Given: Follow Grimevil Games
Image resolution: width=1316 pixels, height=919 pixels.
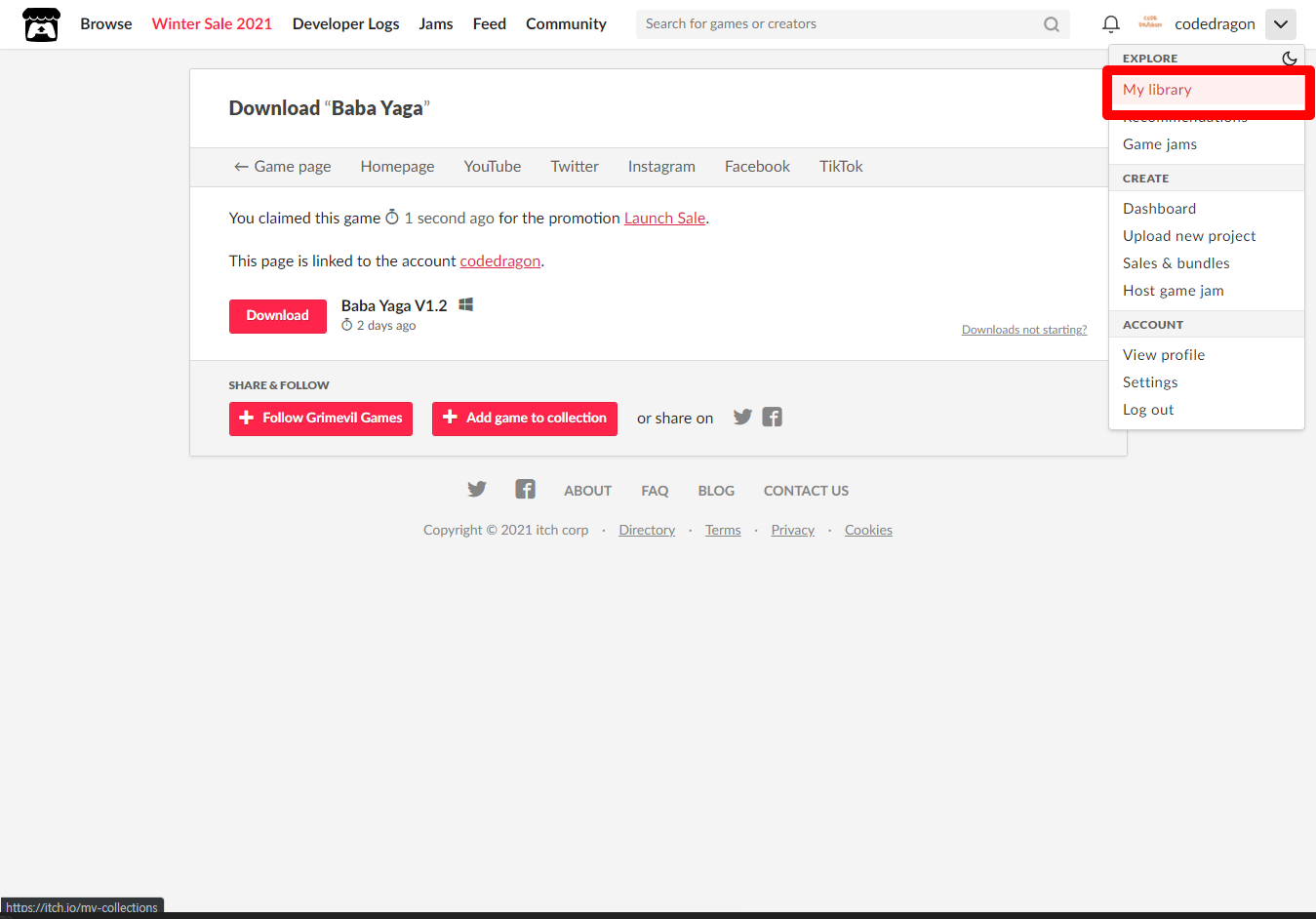Looking at the screenshot, I should click(x=321, y=419).
